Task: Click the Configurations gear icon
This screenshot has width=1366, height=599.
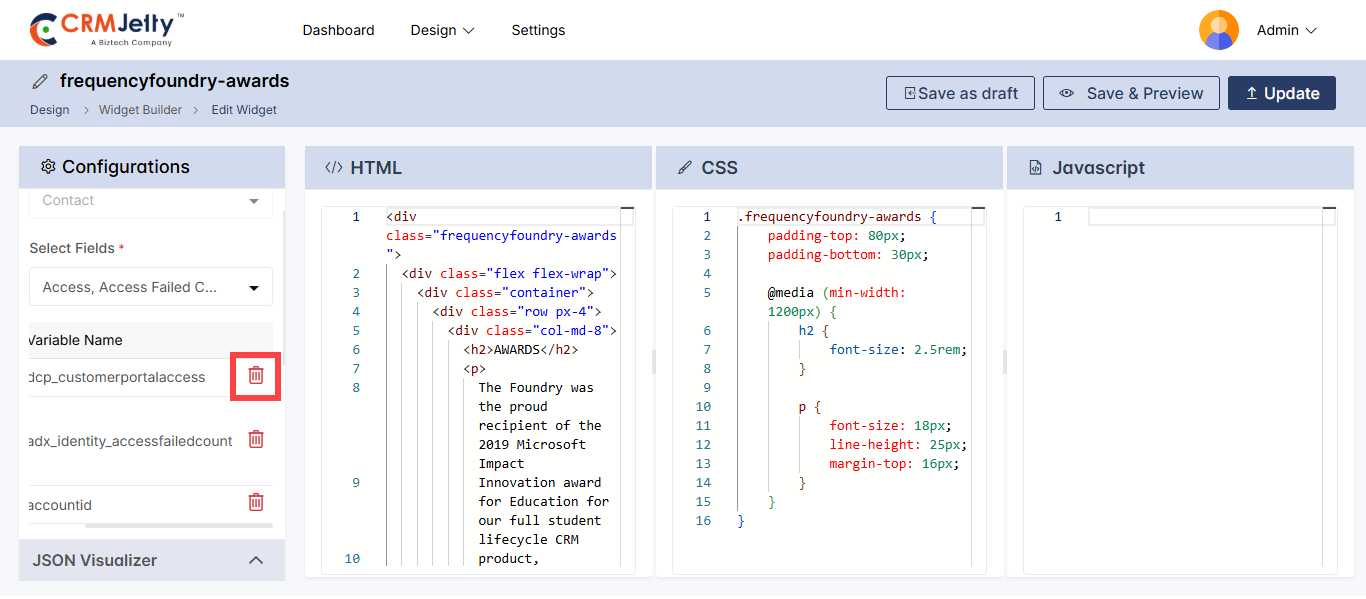Action: click(48, 167)
